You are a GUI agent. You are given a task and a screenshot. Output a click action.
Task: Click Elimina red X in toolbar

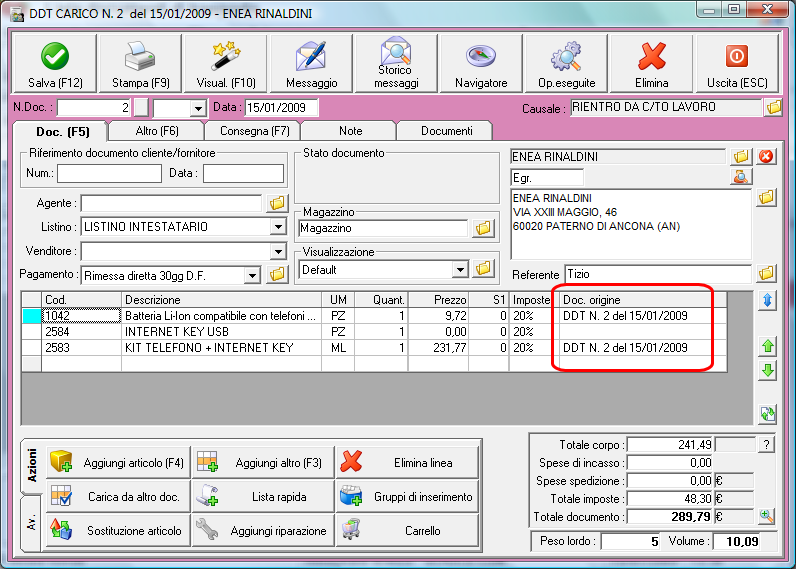(x=651, y=64)
